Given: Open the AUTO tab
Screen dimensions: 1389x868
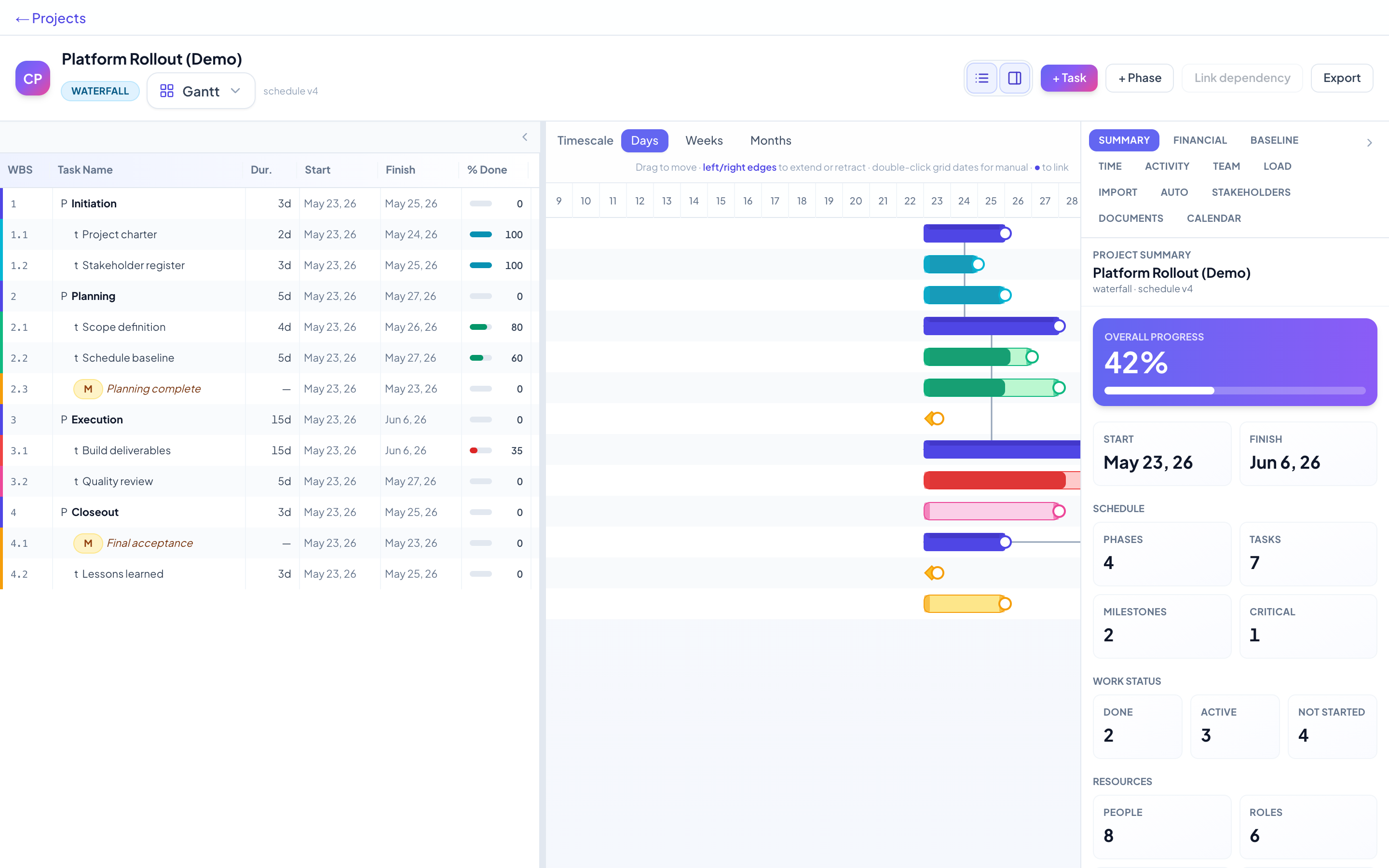Looking at the screenshot, I should tap(1174, 192).
